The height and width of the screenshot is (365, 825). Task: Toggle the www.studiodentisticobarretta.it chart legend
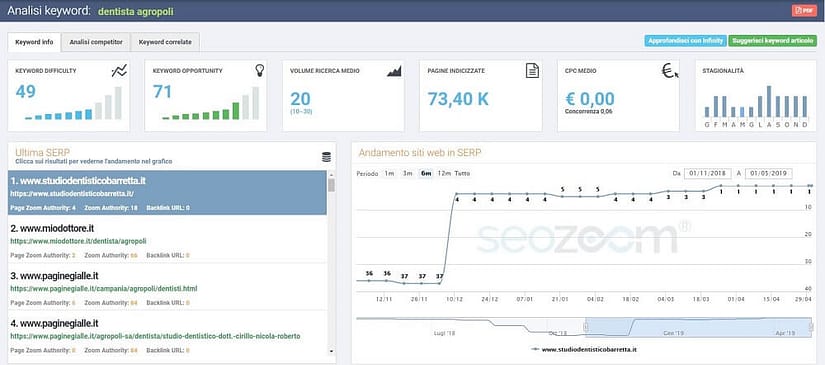pos(583,349)
